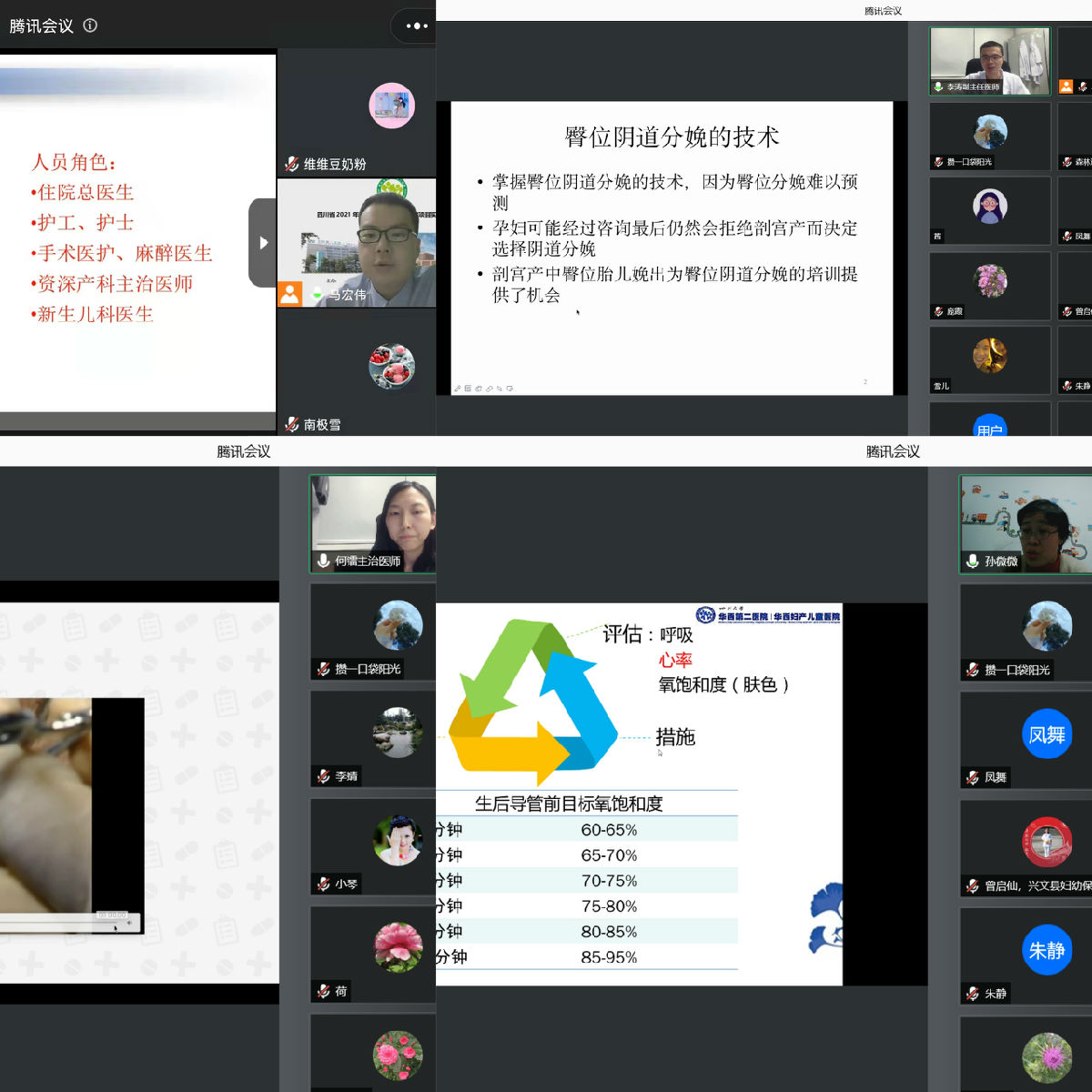Select 彪霞's purple flower avatar

coord(990,281)
